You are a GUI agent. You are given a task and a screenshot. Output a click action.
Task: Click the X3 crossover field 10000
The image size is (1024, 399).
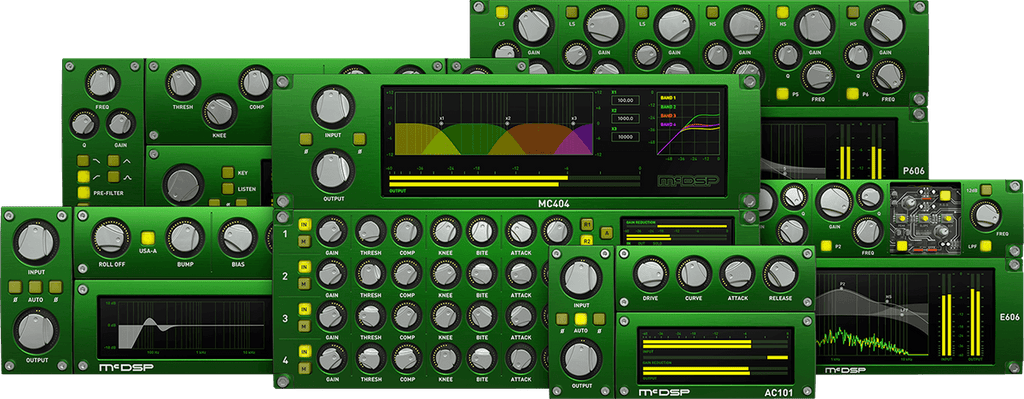point(625,137)
